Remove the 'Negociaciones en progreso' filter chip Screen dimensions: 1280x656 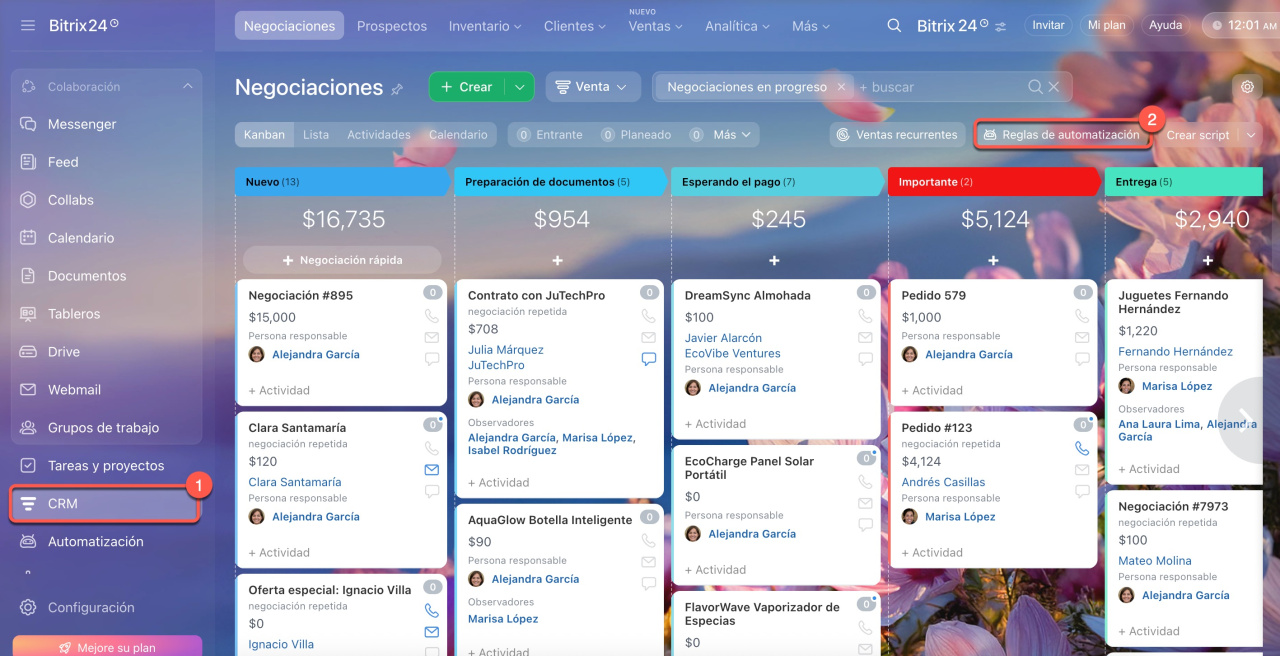(841, 87)
